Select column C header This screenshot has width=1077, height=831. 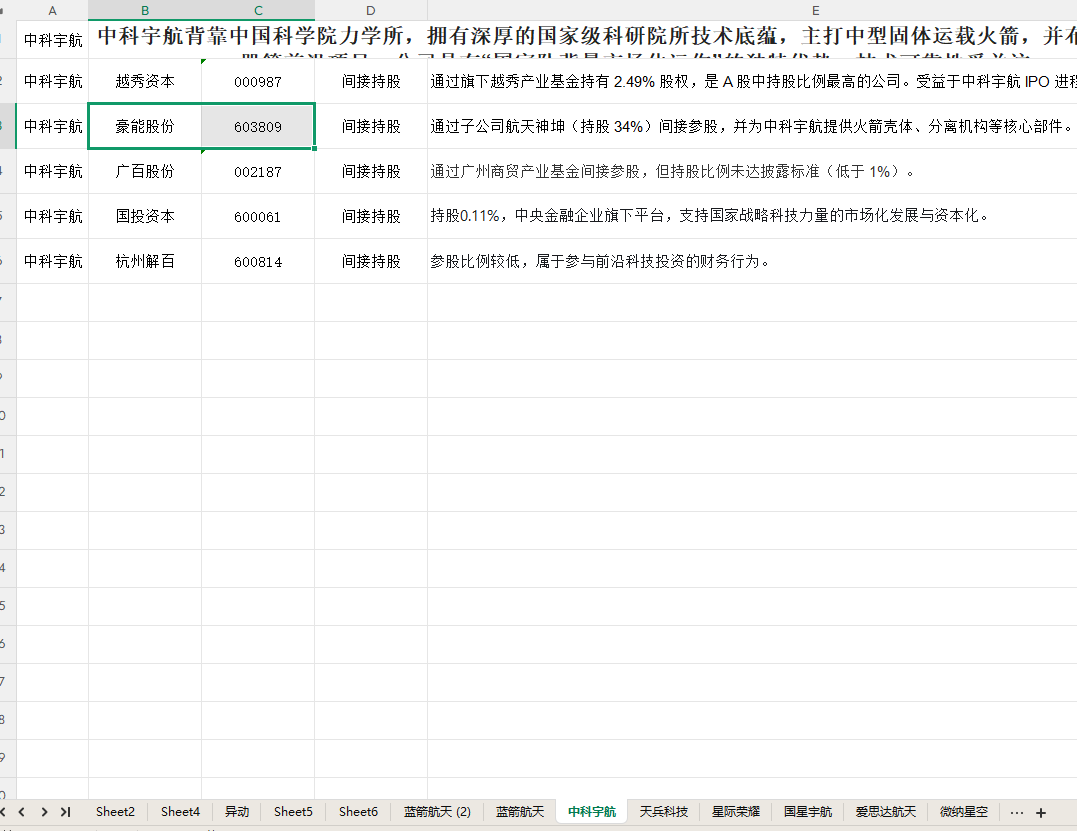[x=258, y=10]
